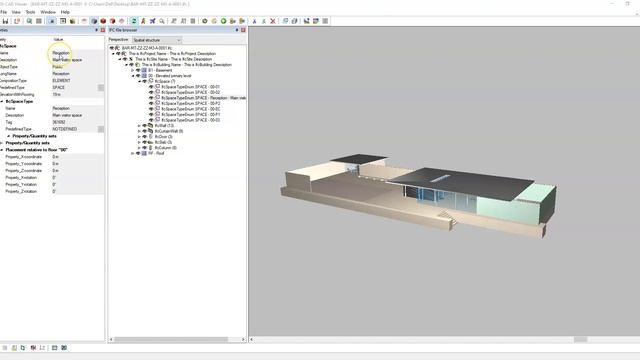Expand the RF - Roof tree node
Image resolution: width=640 pixels, height=360 pixels.
click(x=133, y=153)
